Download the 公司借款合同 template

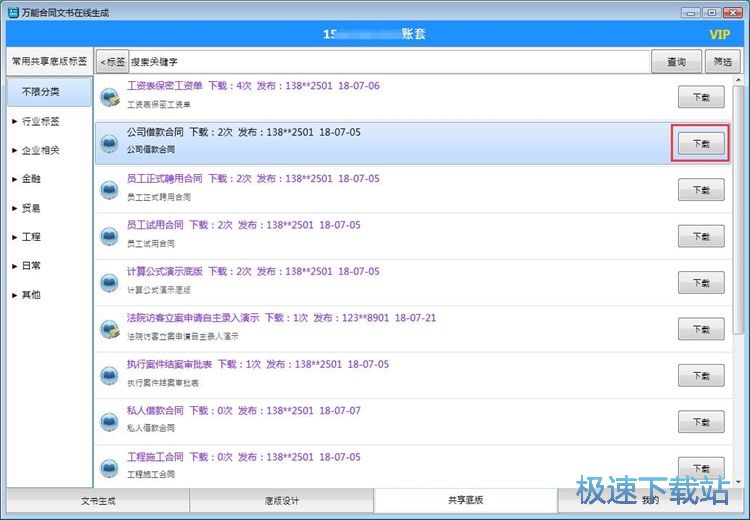pos(701,144)
